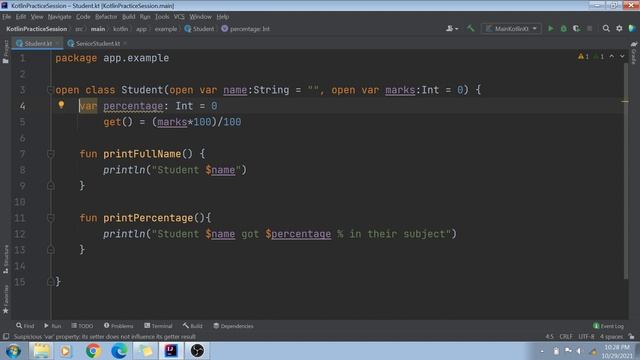Viewport: 640px width, 360px height.
Task: Open the Run menu
Action: pos(145,17)
